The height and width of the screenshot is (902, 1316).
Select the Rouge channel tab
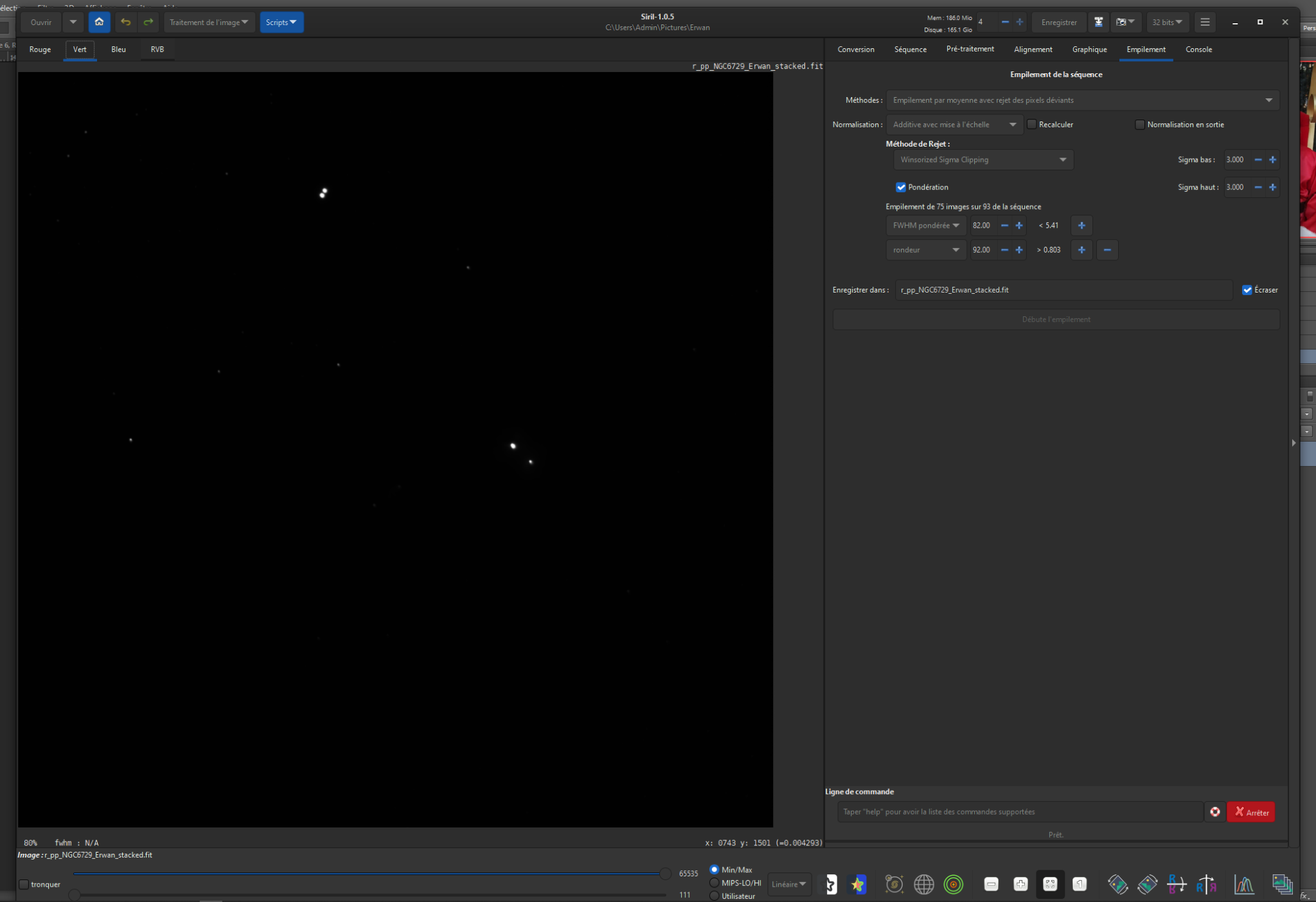coord(40,50)
